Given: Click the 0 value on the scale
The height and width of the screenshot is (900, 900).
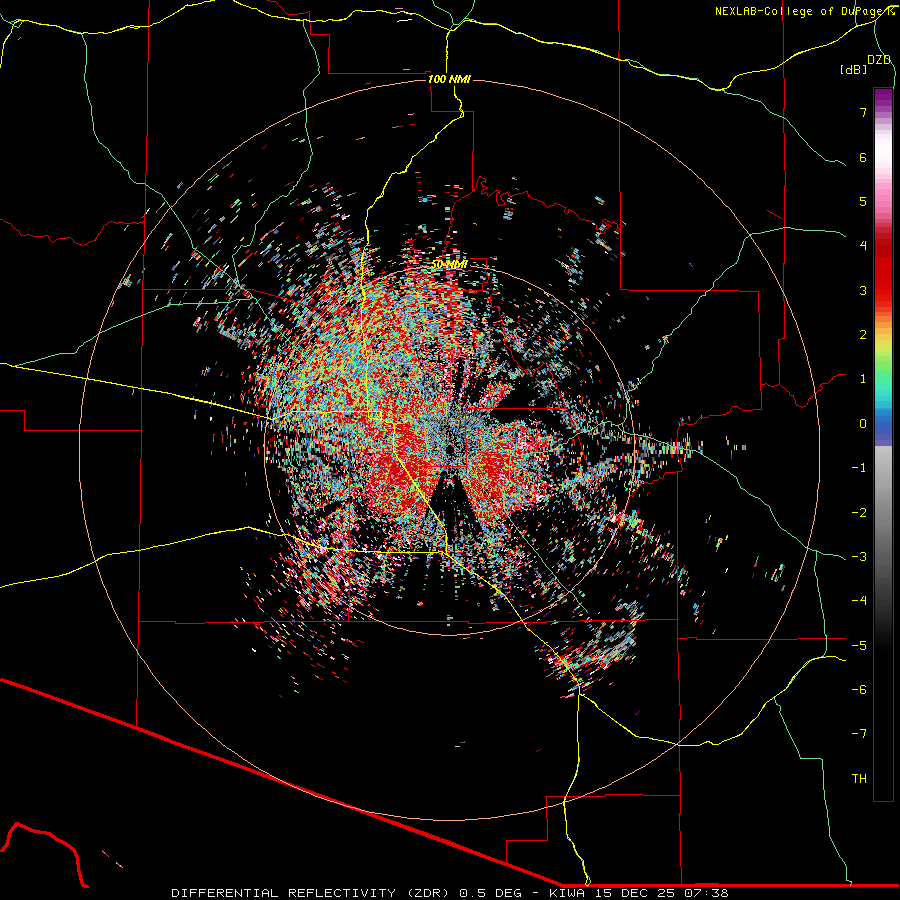Looking at the screenshot, I should pos(863,424).
